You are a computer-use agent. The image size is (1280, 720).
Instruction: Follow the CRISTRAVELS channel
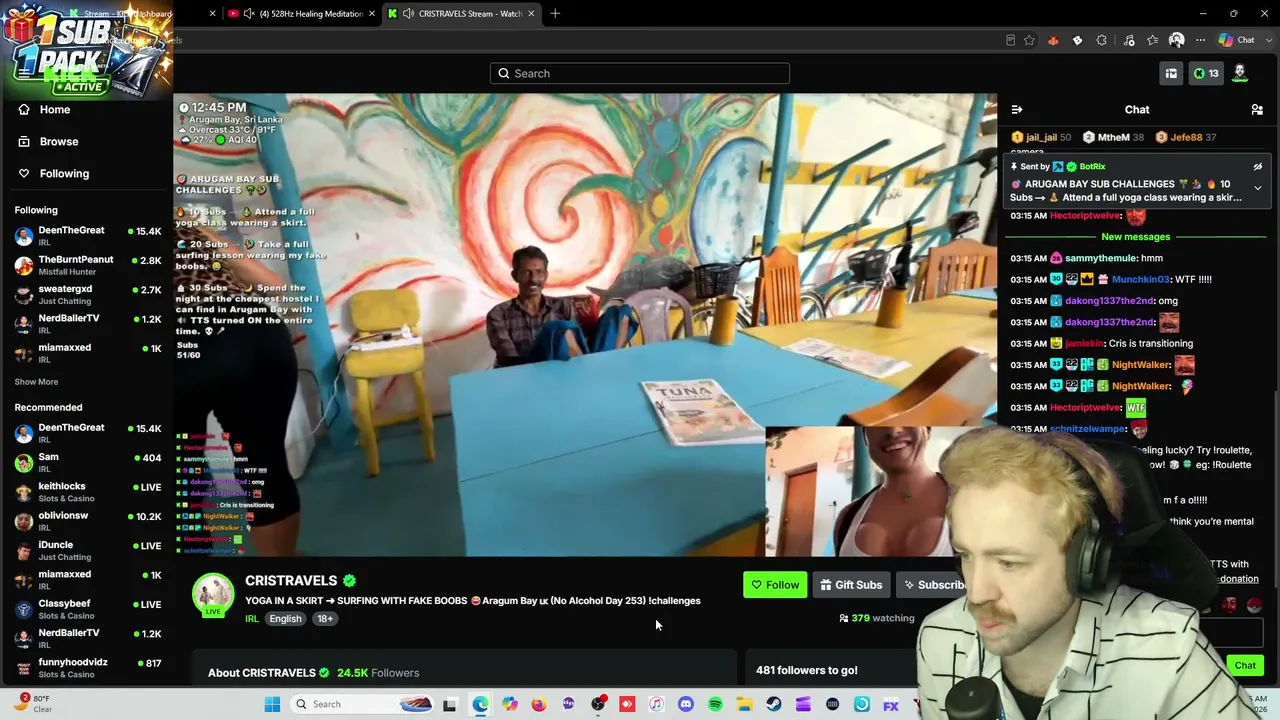click(775, 585)
